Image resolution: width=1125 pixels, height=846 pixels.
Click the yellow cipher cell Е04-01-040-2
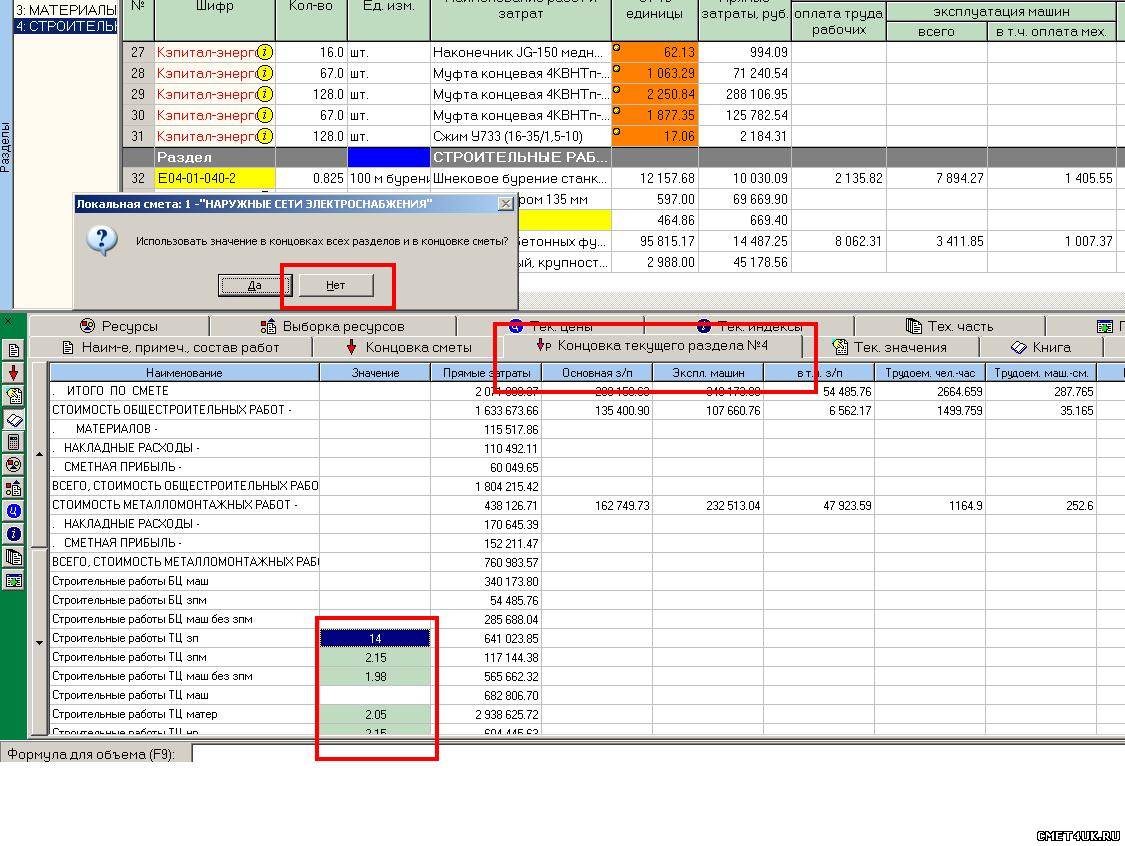coord(215,178)
